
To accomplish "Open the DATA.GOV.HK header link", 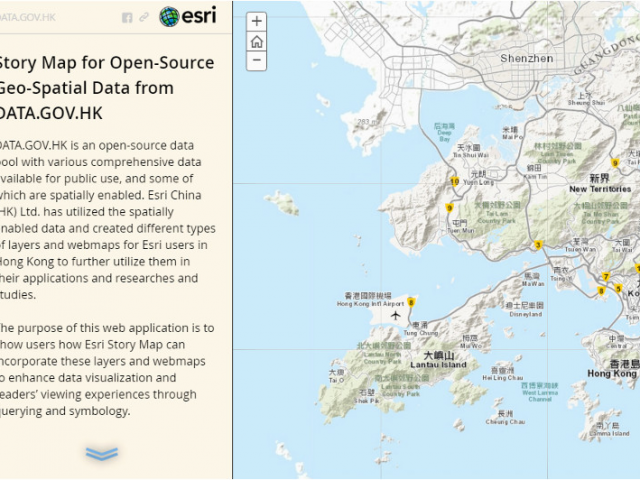I will click(x=27, y=17).
